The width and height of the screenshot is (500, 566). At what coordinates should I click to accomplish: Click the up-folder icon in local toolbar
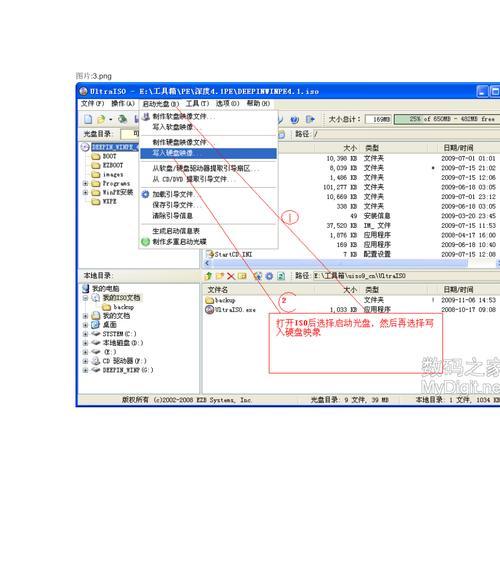point(208,276)
